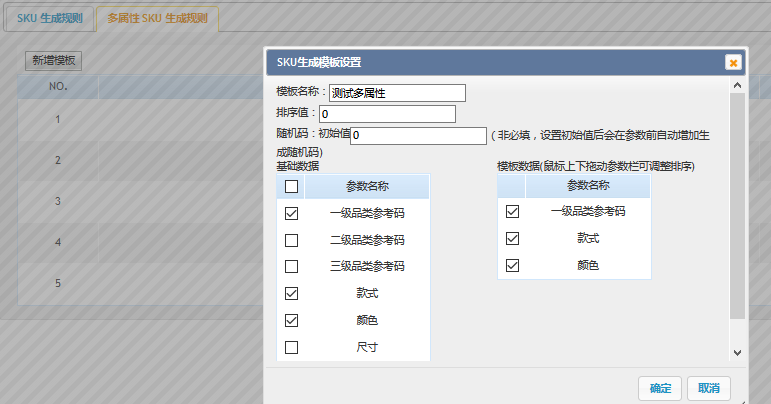This screenshot has height=404, width=771.
Task: Toggle the select-all checkbox in 基础数据 header
Action: (292, 187)
